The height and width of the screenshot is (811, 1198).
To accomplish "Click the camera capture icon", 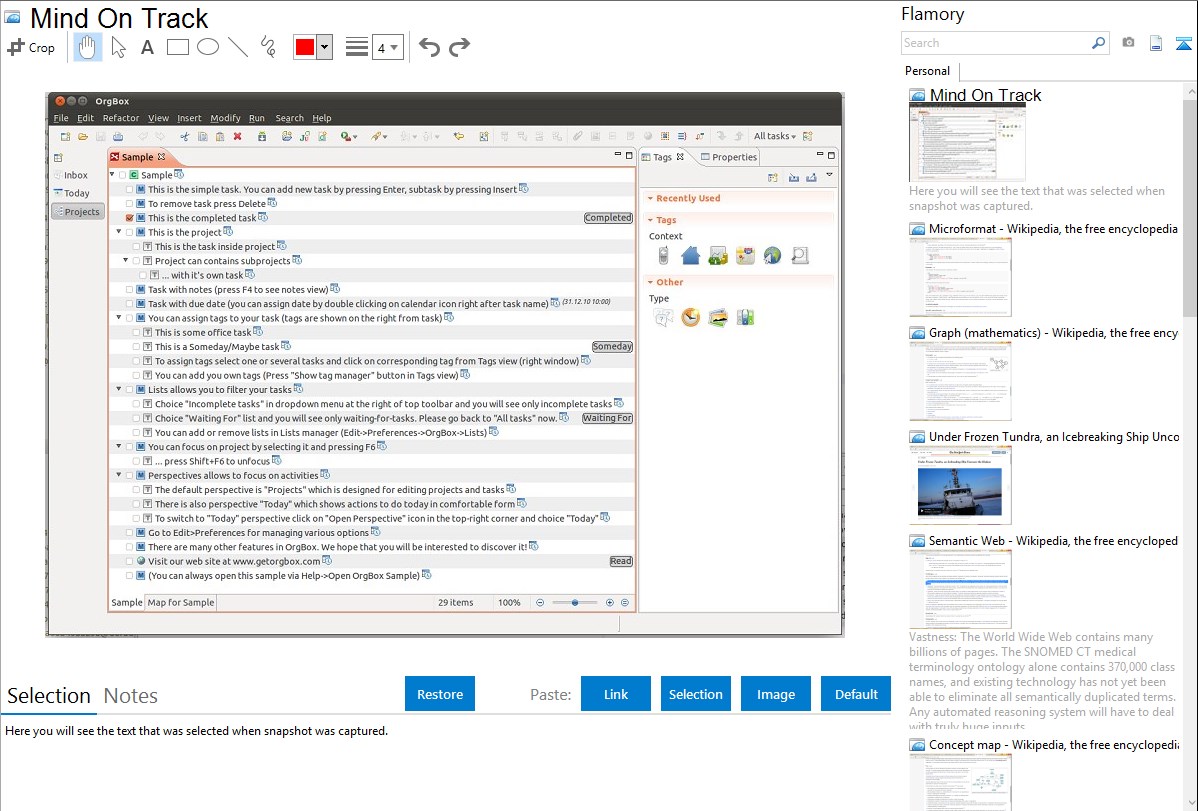I will pyautogui.click(x=1128, y=43).
